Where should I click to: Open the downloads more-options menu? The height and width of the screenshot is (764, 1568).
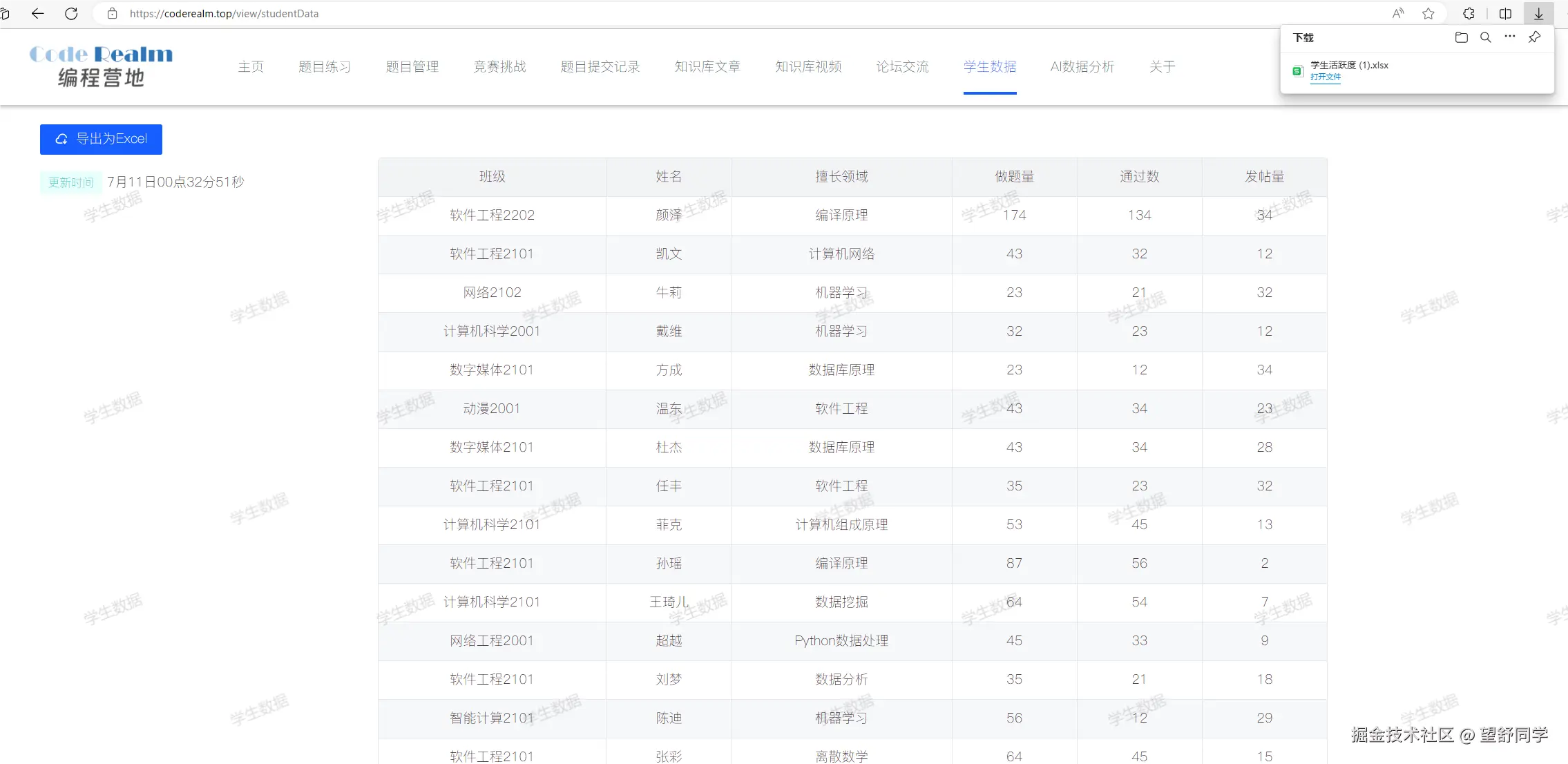[x=1510, y=37]
